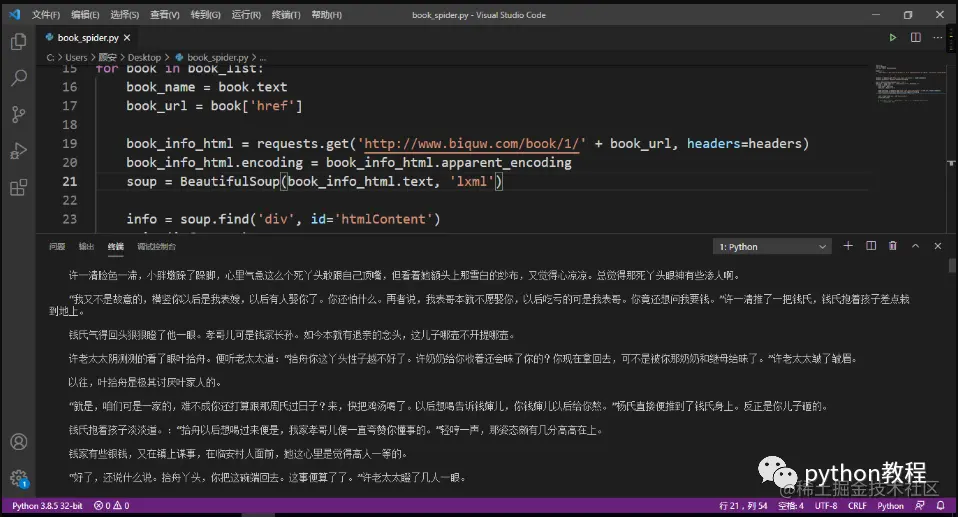Switch to the 调试控制台 panel tab

156,246
